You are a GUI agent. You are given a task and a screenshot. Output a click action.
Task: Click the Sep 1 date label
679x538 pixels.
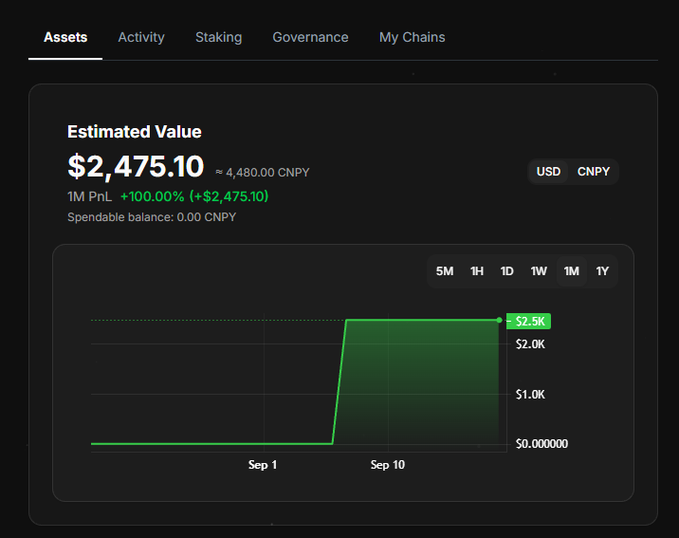point(262,465)
